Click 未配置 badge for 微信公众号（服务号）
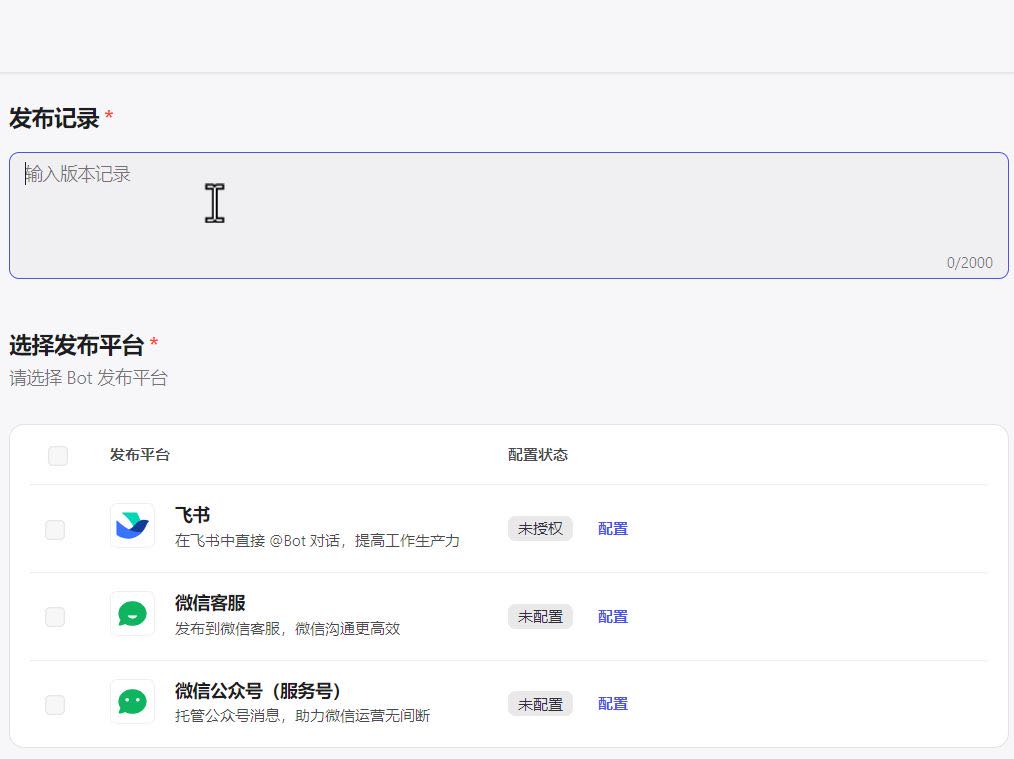1014x759 pixels. tap(540, 704)
